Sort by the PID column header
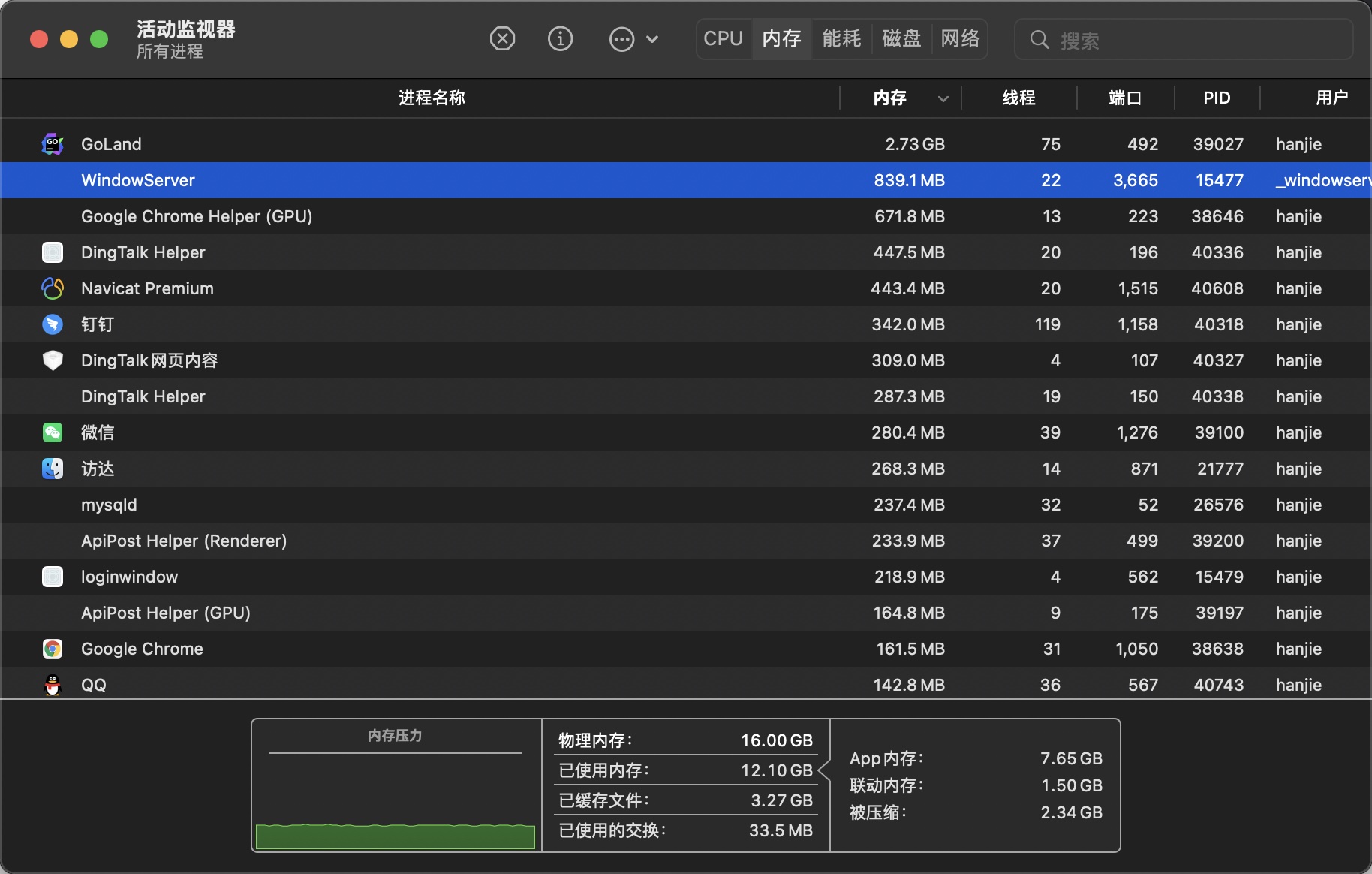This screenshot has height=874, width=1372. 1216,98
